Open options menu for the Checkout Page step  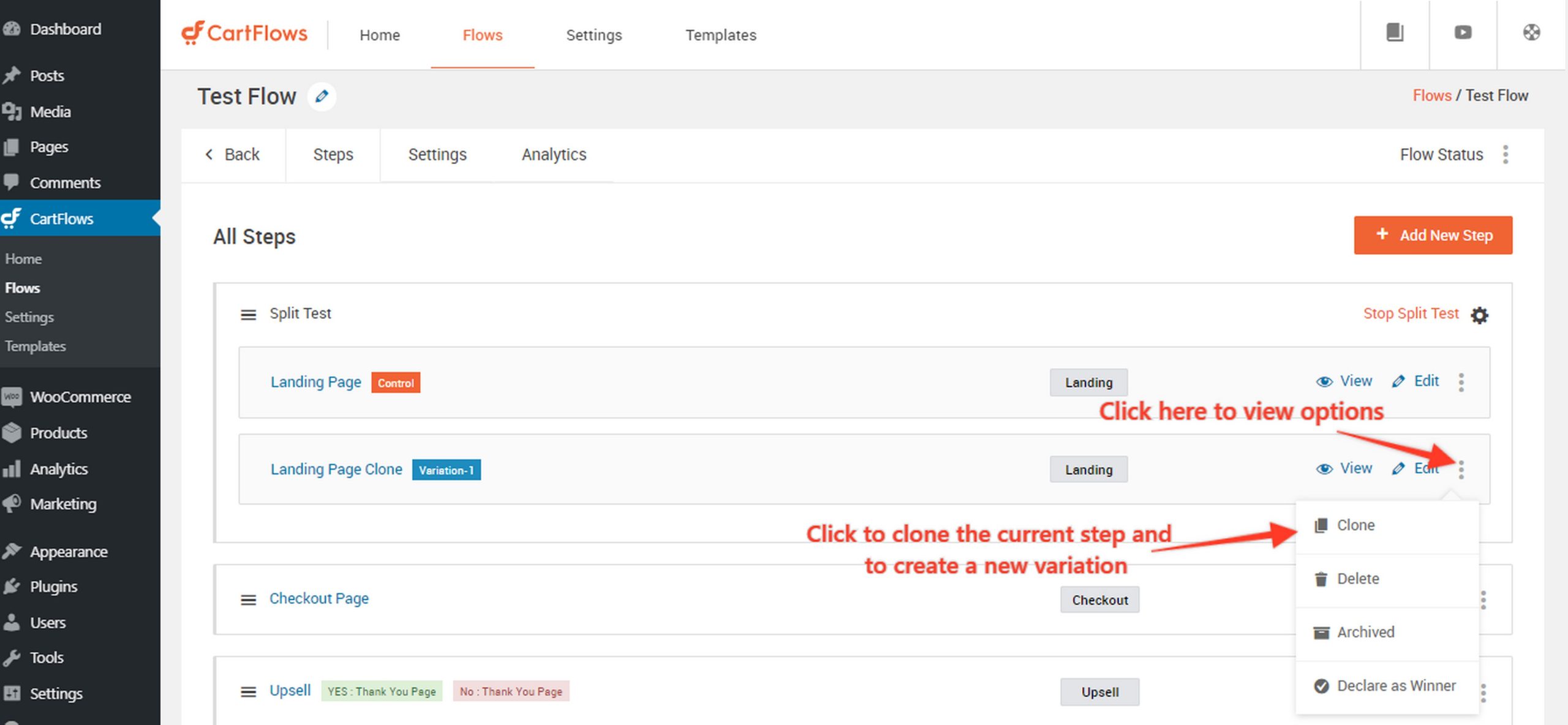click(x=1483, y=600)
